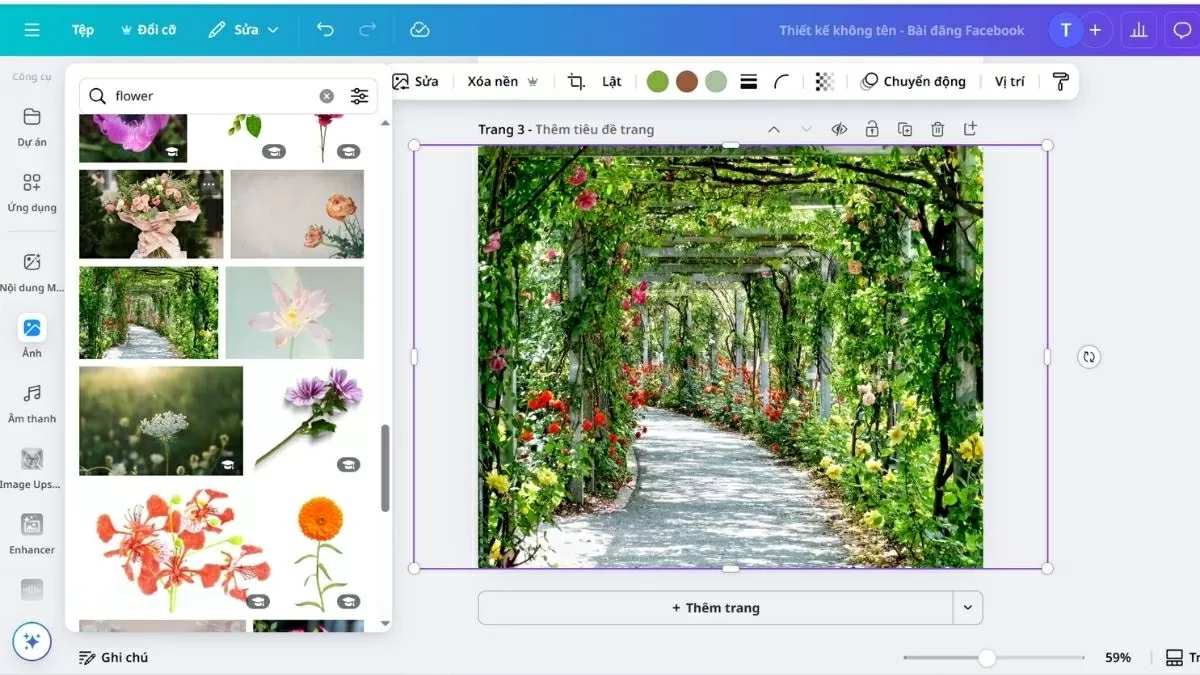Duplicate Trang 3 with the duplicate page icon

tap(904, 128)
